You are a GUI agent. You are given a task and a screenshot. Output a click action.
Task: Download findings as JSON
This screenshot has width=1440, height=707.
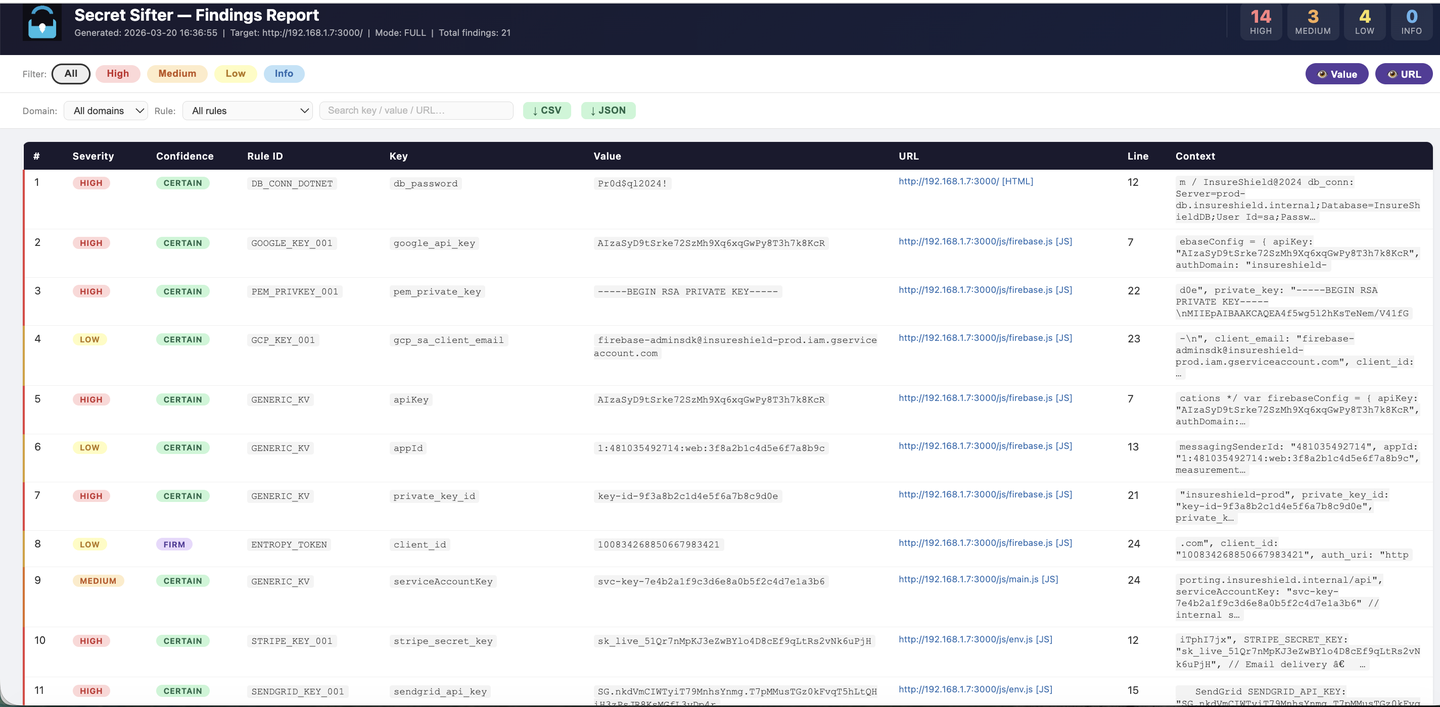pyautogui.click(x=607, y=111)
